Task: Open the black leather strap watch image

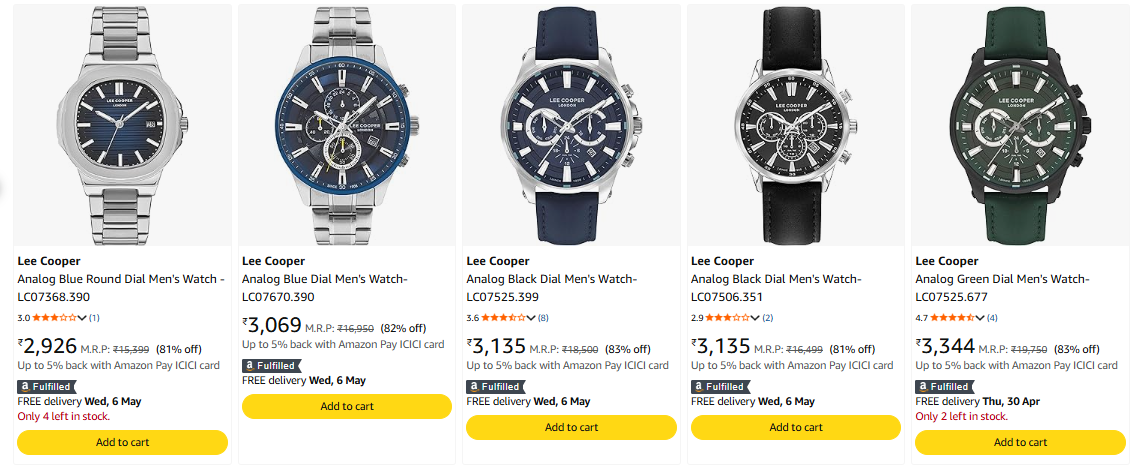Action: pyautogui.click(x=796, y=125)
